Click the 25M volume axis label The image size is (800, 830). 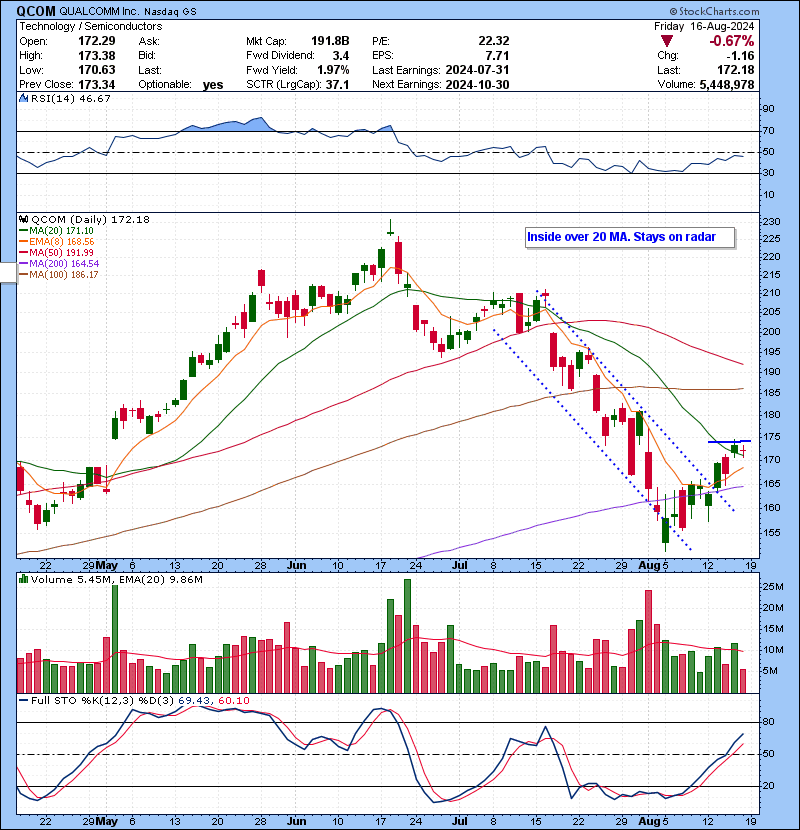point(772,587)
